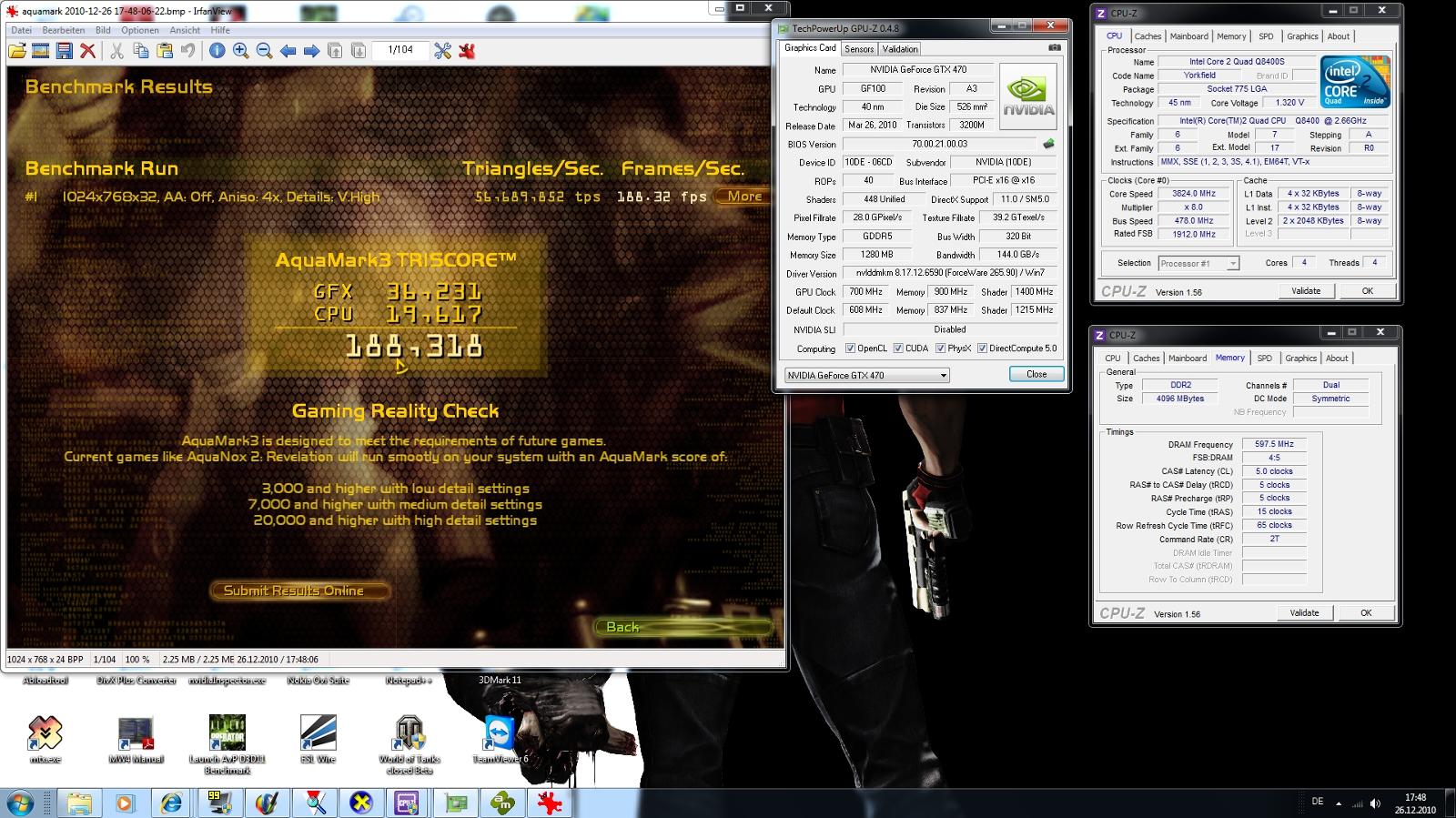The image size is (1456, 818).
Task: Open the Ansicht menu in IrfanView
Action: click(x=185, y=30)
